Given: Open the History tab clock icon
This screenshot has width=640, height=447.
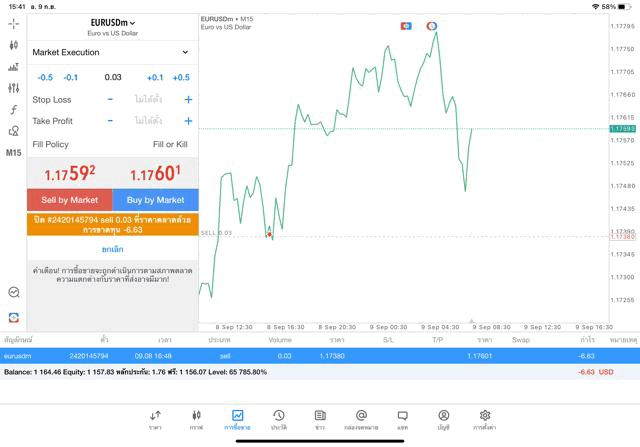Looking at the screenshot, I should (x=278, y=419).
